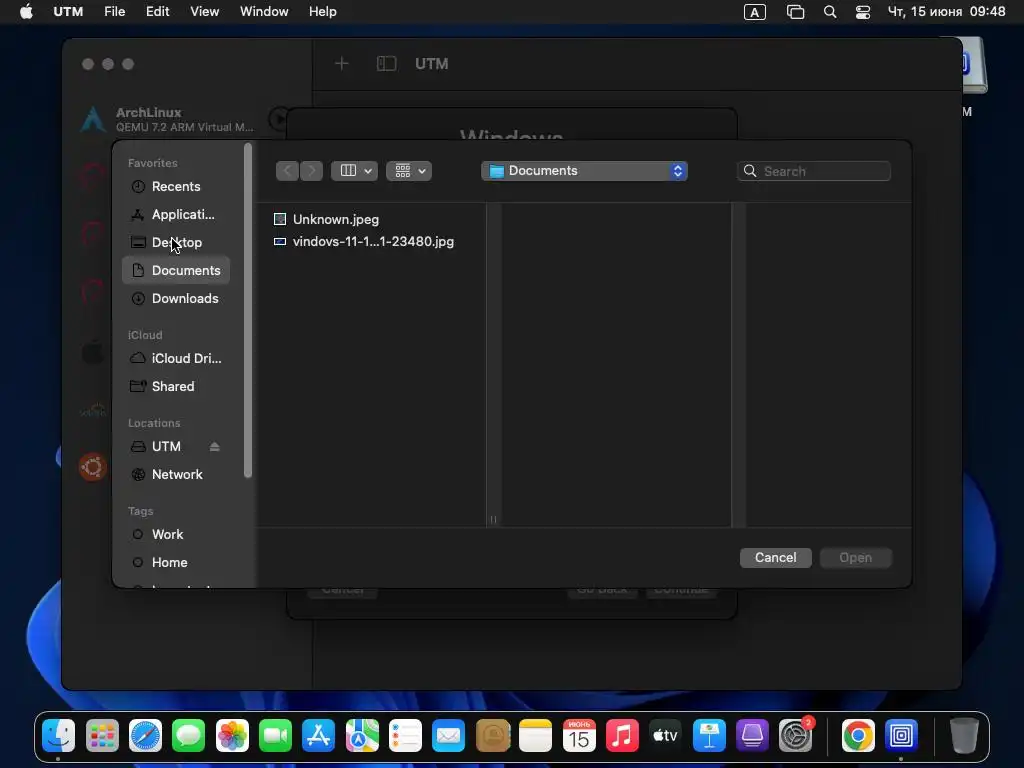
Task: Select iCloud Drive in the sidebar
Action: coord(176,359)
